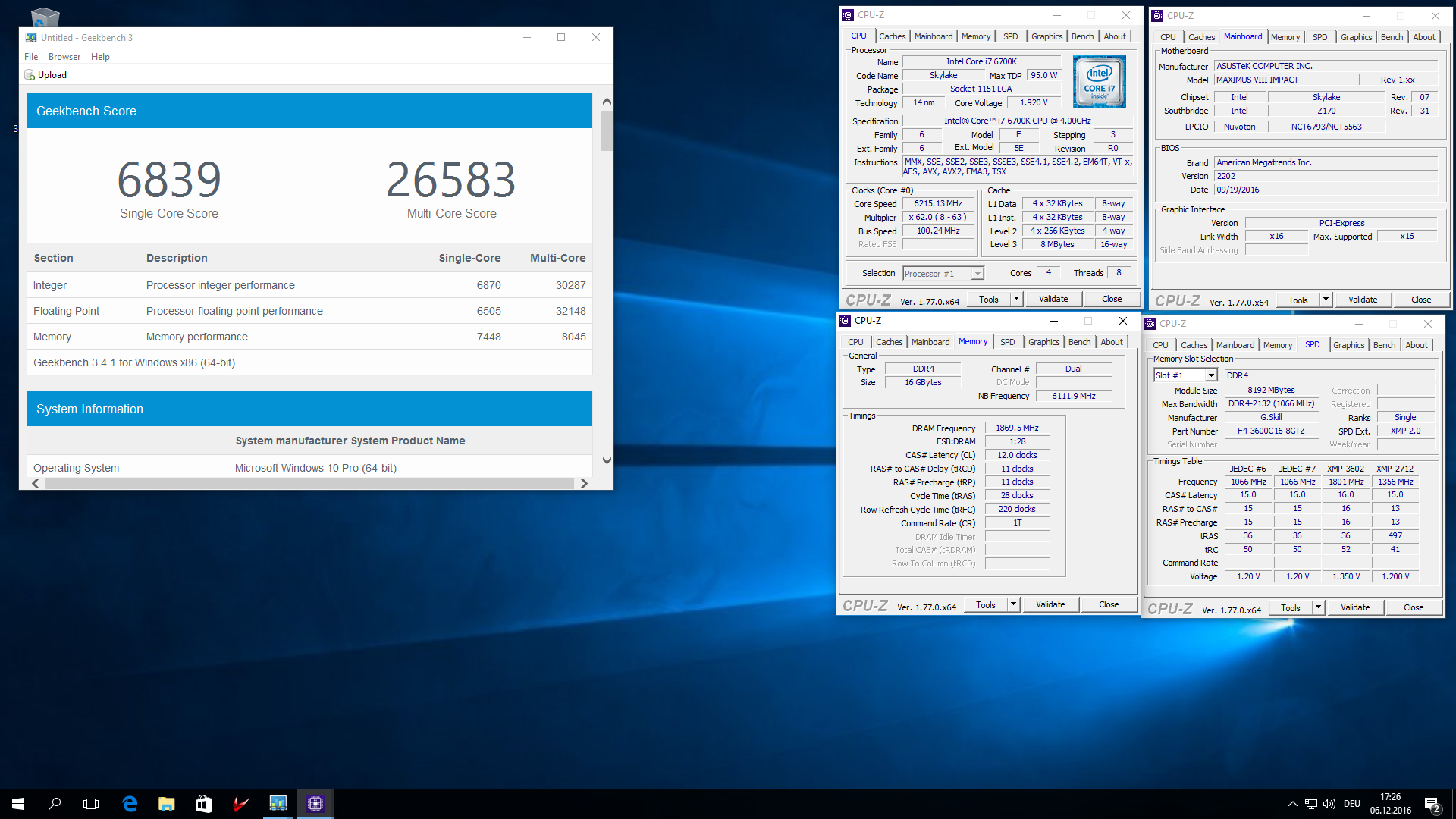Switch to Caches tab in CPU window
Viewport: 1456px width, 819px height.
pos(892,36)
